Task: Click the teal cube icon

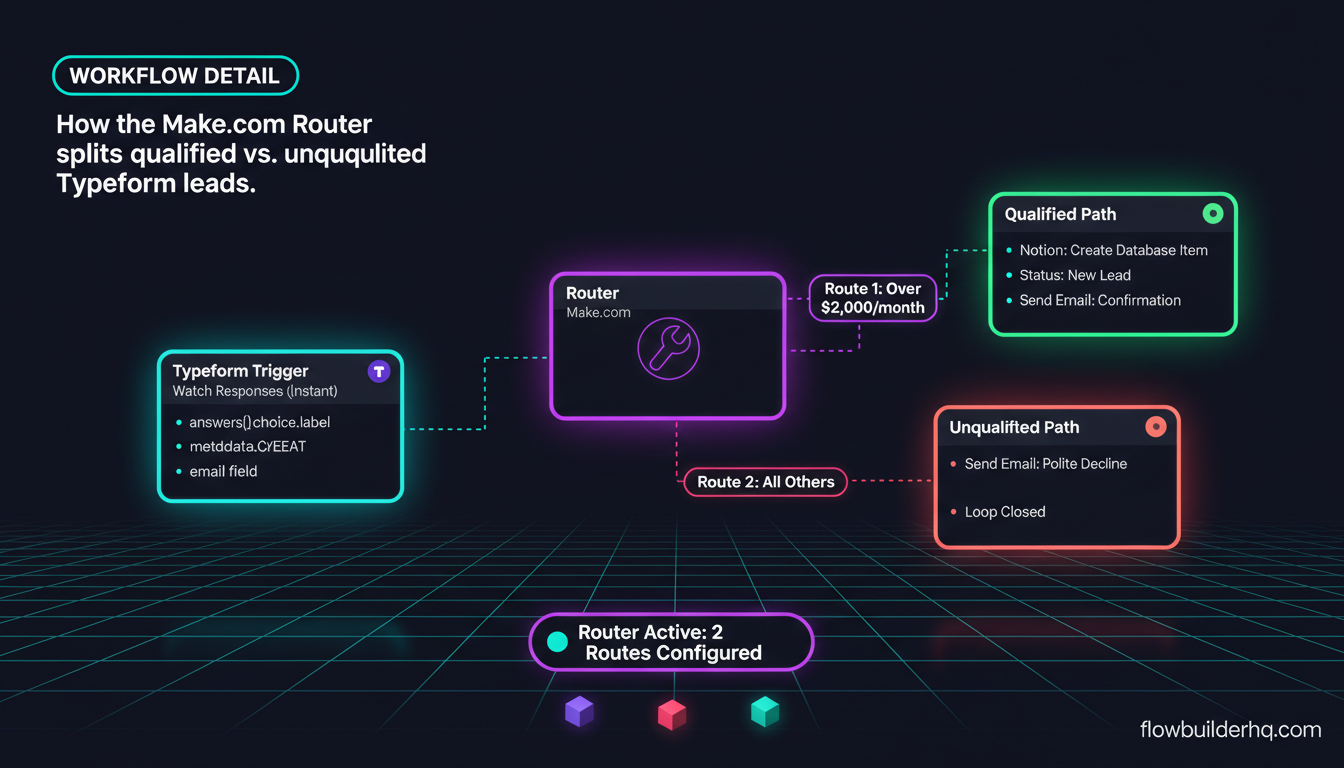Action: 765,711
